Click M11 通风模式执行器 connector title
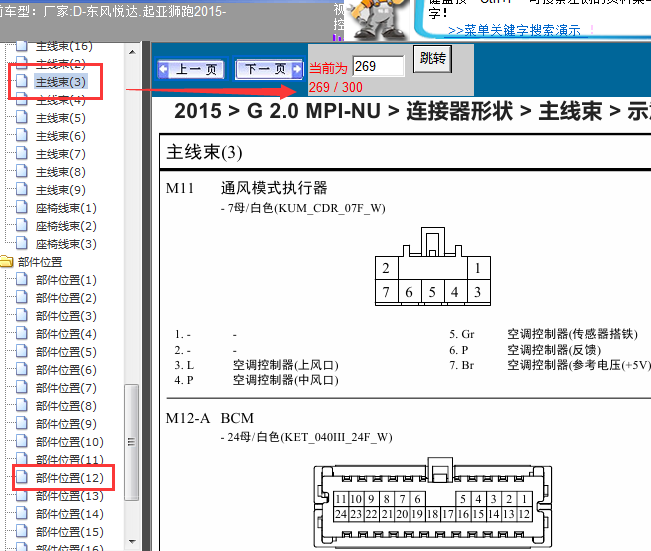Viewport: 651px width, 551px height. click(x=247, y=188)
